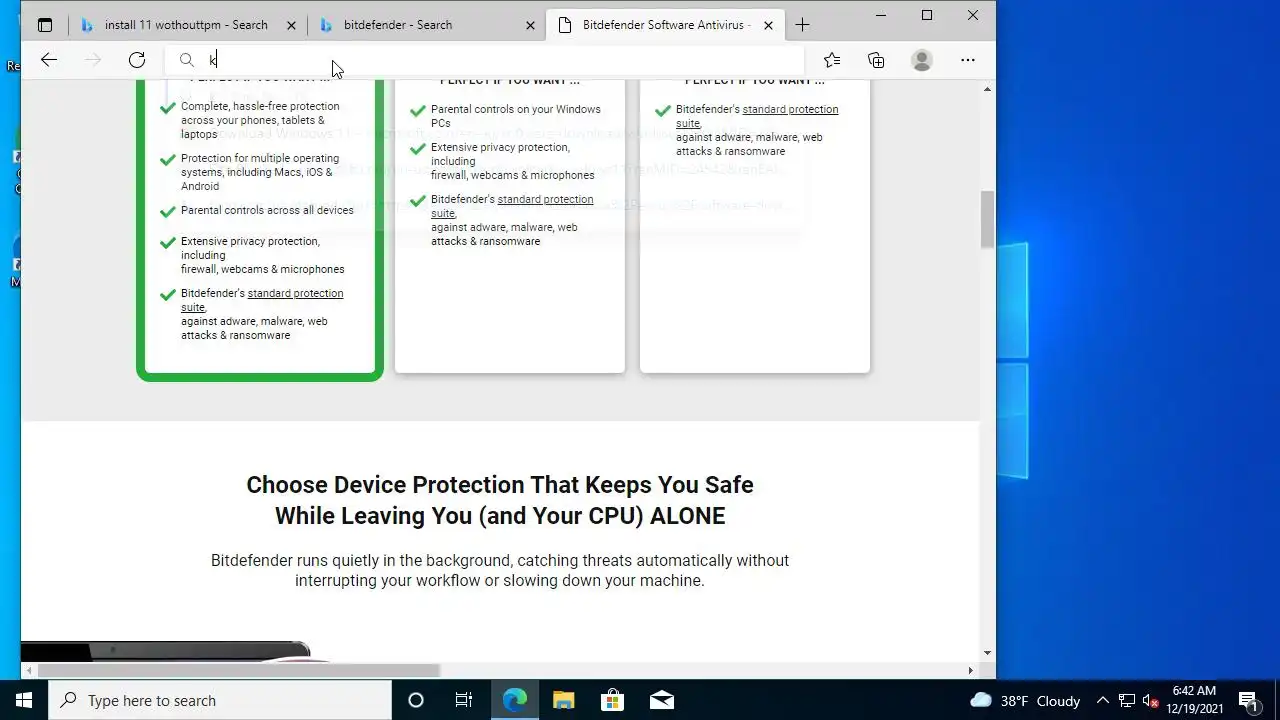Click the vertical scrollbar thumb of the page
The width and height of the screenshot is (1280, 720).
click(x=987, y=218)
